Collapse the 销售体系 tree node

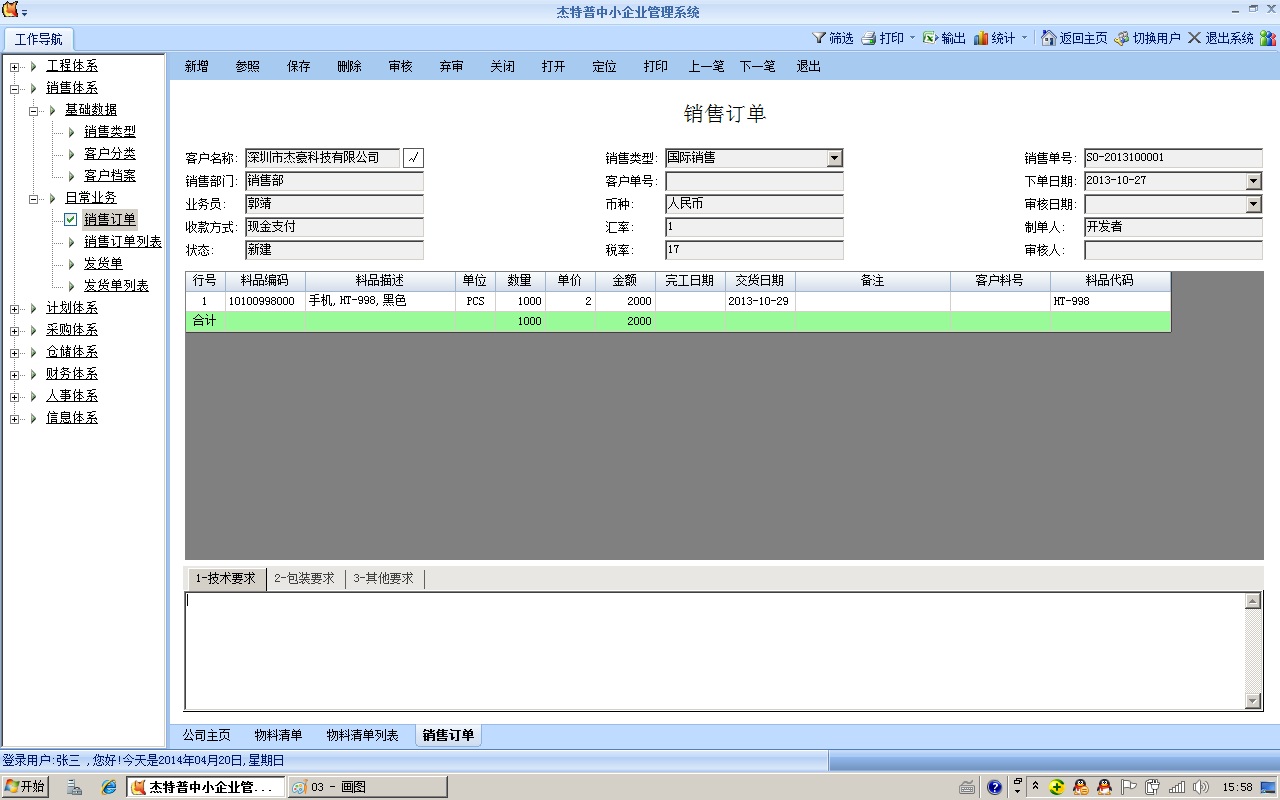tap(15, 89)
